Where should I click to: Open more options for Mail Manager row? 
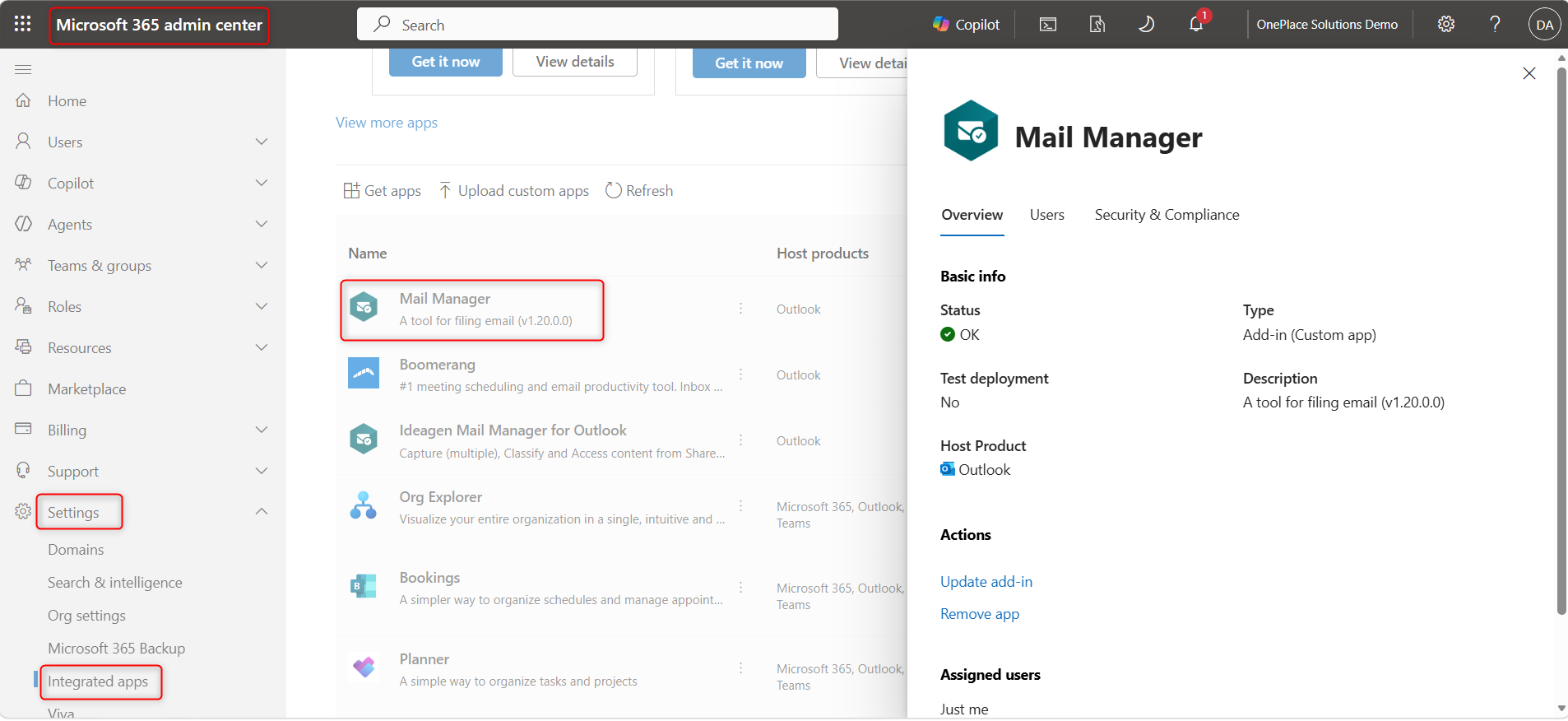coord(740,309)
